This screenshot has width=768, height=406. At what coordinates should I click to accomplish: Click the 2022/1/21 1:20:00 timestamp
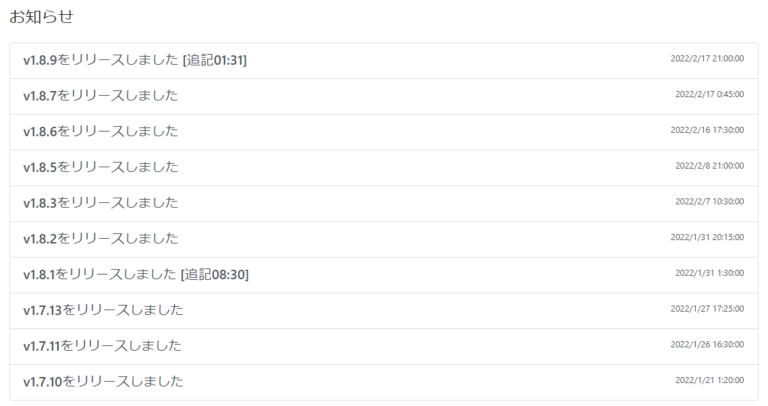pos(709,380)
